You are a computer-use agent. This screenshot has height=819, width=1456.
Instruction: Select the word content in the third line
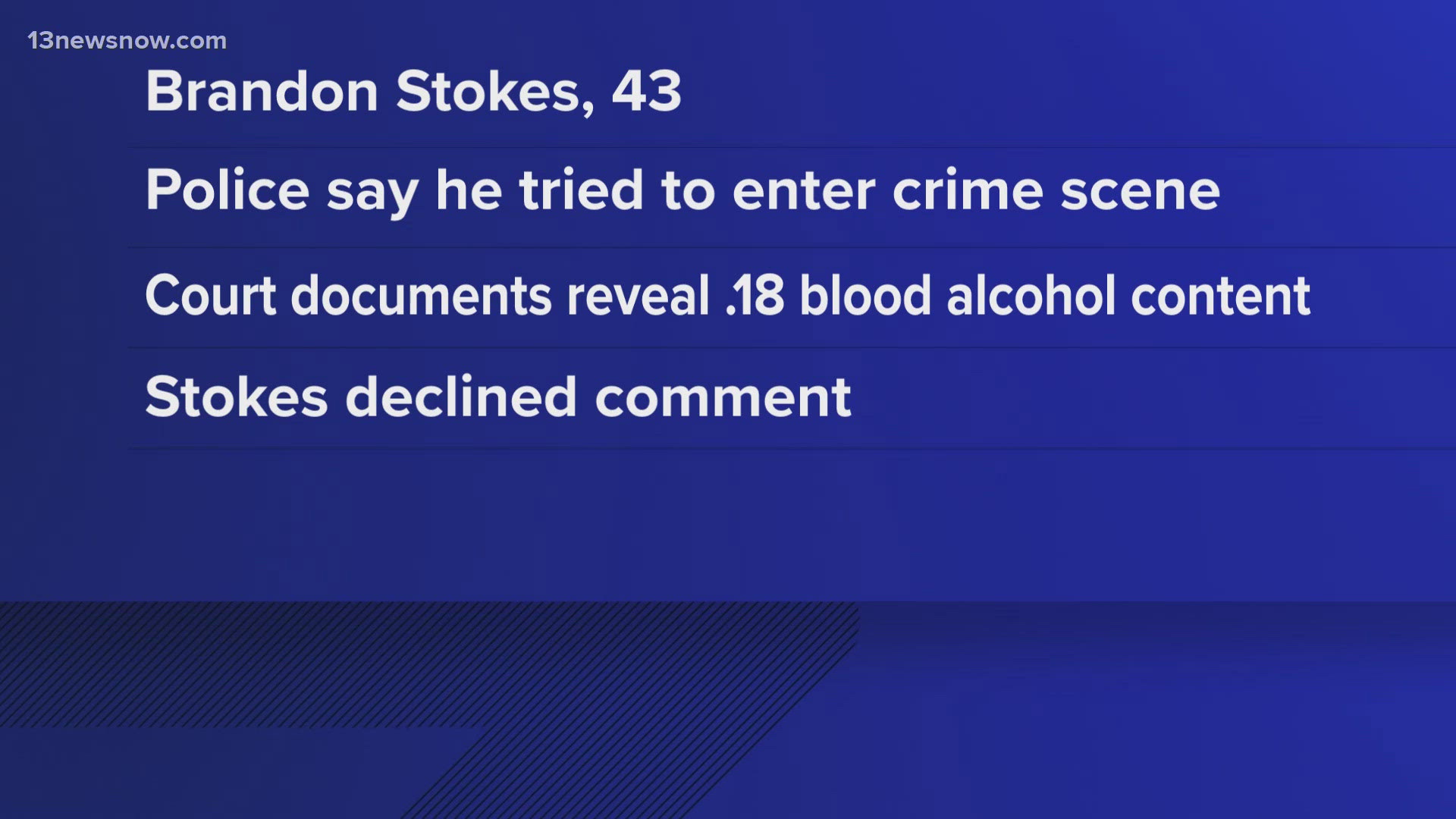1220,295
